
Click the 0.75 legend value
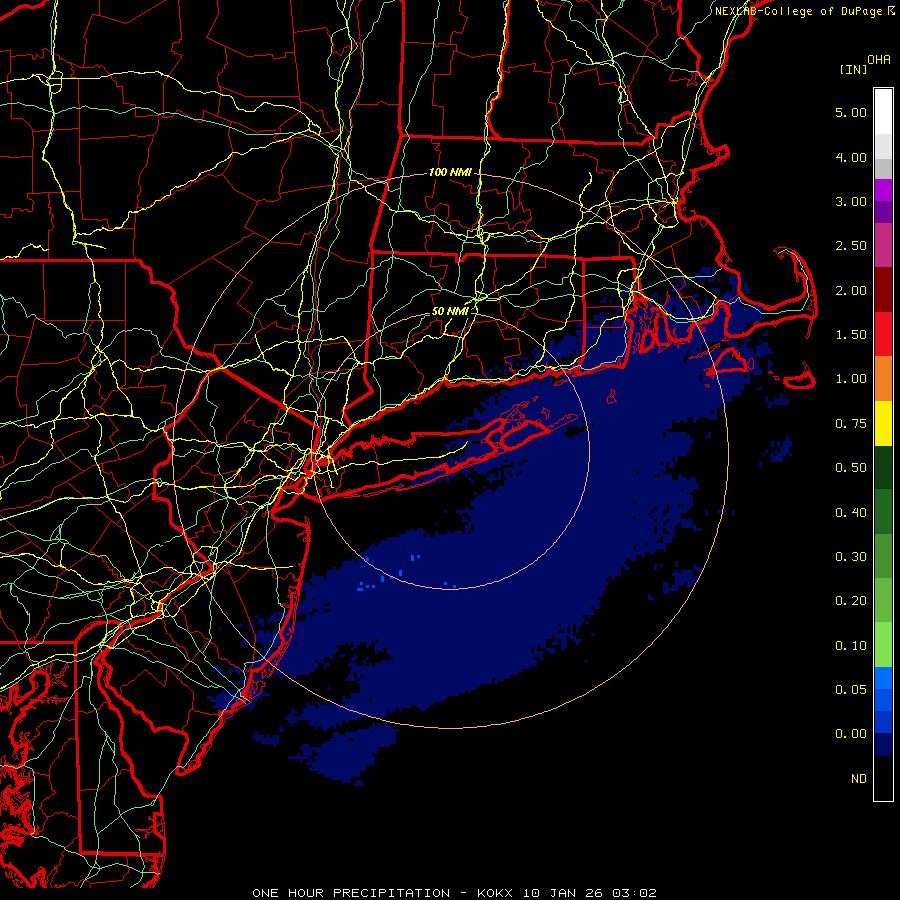coord(851,424)
